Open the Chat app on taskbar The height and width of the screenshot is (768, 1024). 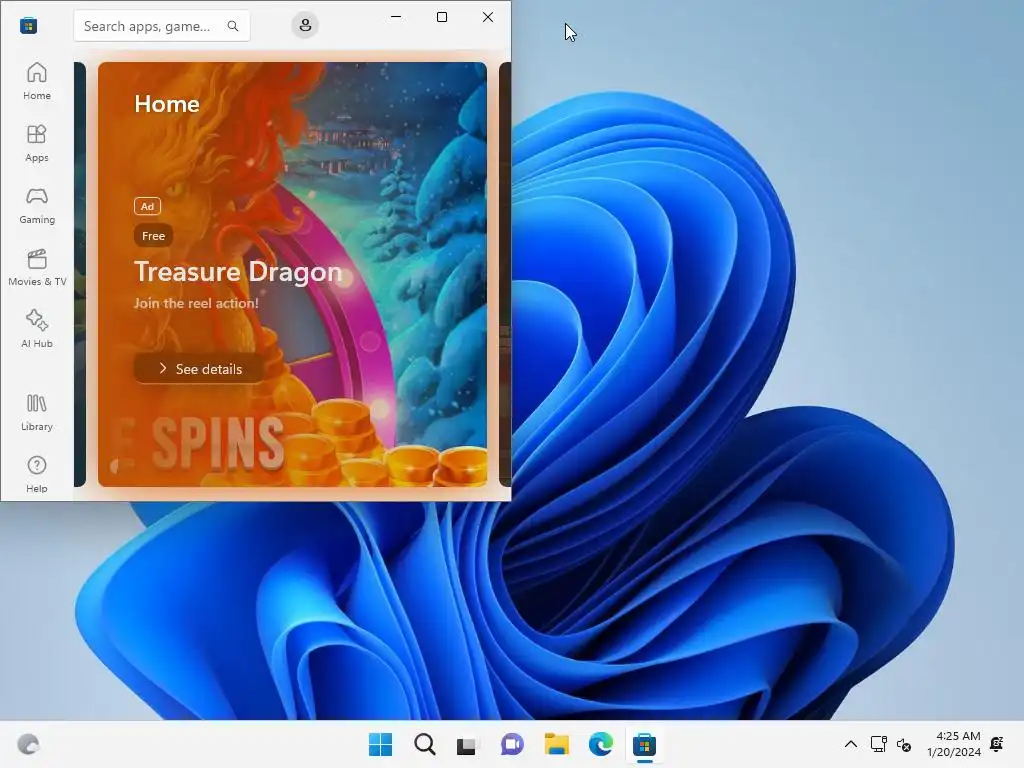pyautogui.click(x=512, y=744)
